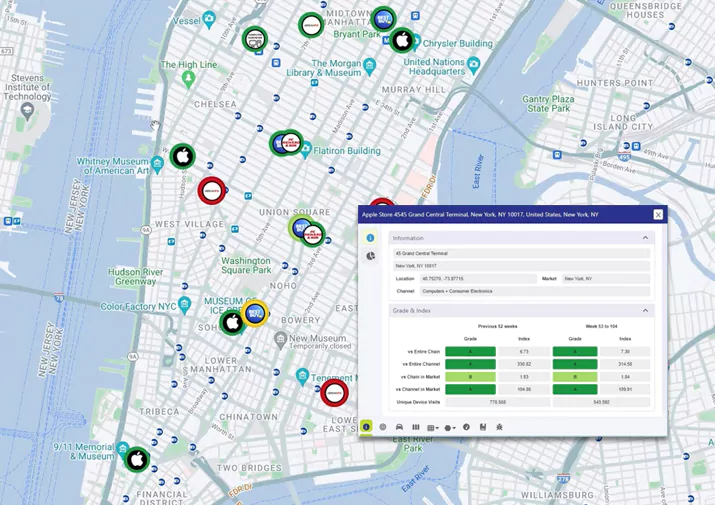Click the Channel field Computers + Consumer Electronics

(535, 291)
